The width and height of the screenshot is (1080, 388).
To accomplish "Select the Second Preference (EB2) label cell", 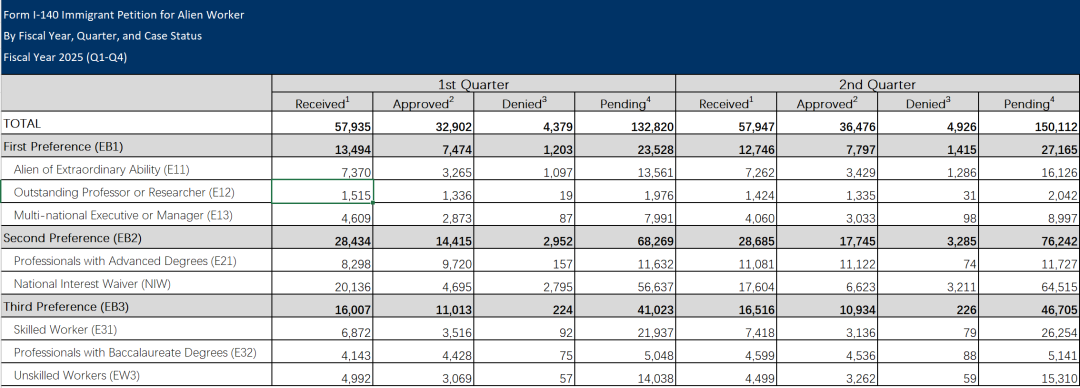I will click(136, 238).
